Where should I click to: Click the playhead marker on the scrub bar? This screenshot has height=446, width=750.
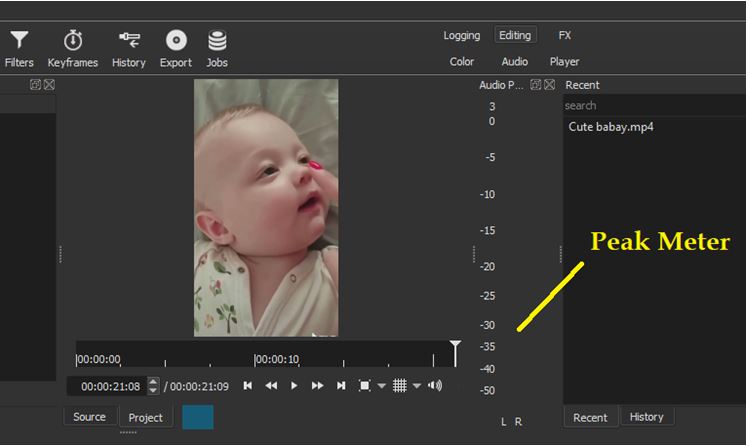(455, 353)
